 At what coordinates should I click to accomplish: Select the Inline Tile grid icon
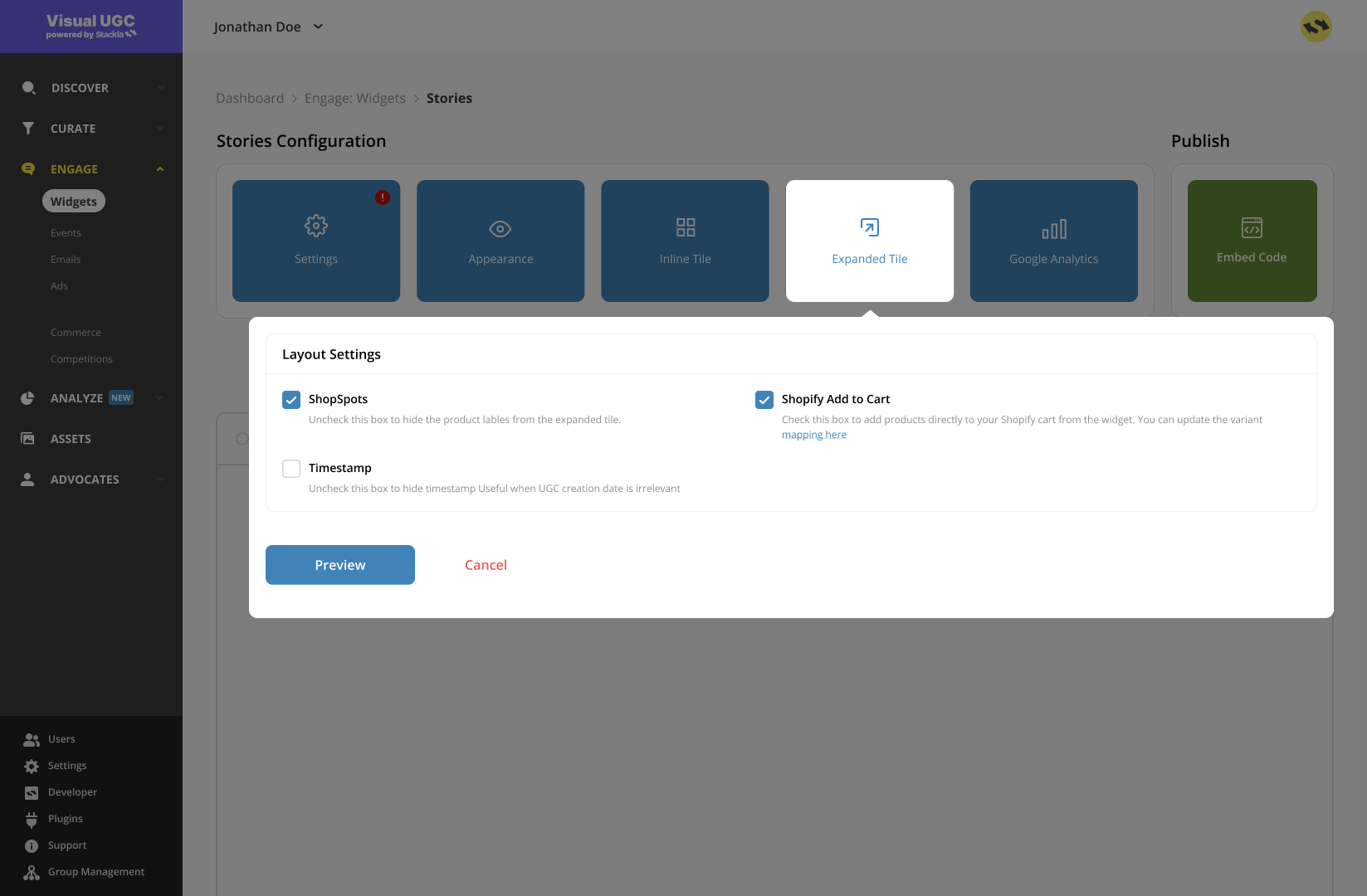click(x=685, y=227)
